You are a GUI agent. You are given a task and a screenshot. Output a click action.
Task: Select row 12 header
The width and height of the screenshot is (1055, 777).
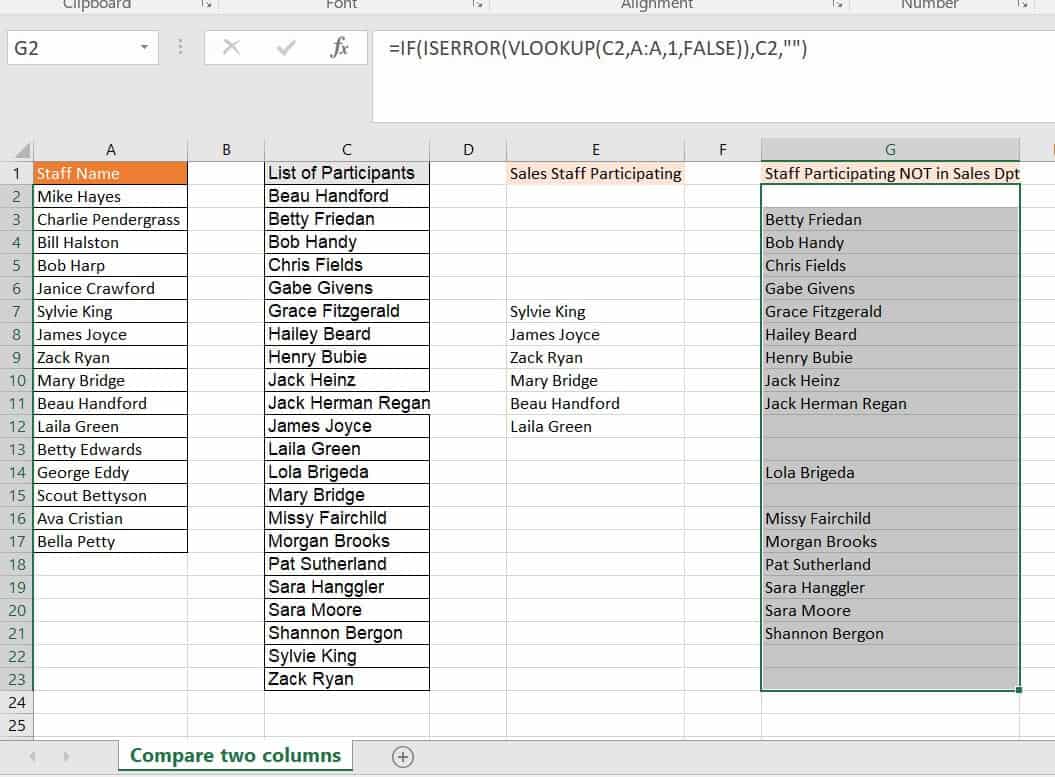[x=17, y=427]
